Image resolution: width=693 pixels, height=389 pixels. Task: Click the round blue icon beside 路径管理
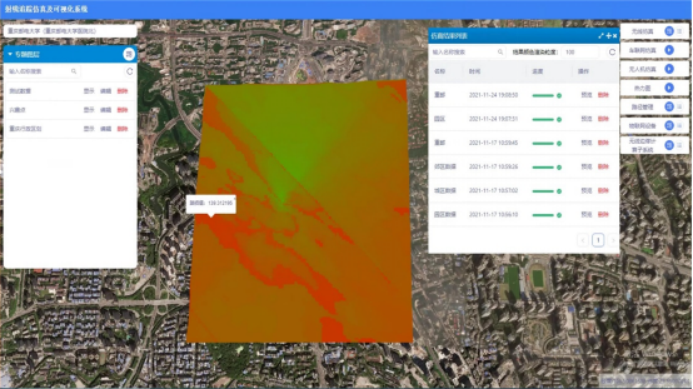click(669, 107)
